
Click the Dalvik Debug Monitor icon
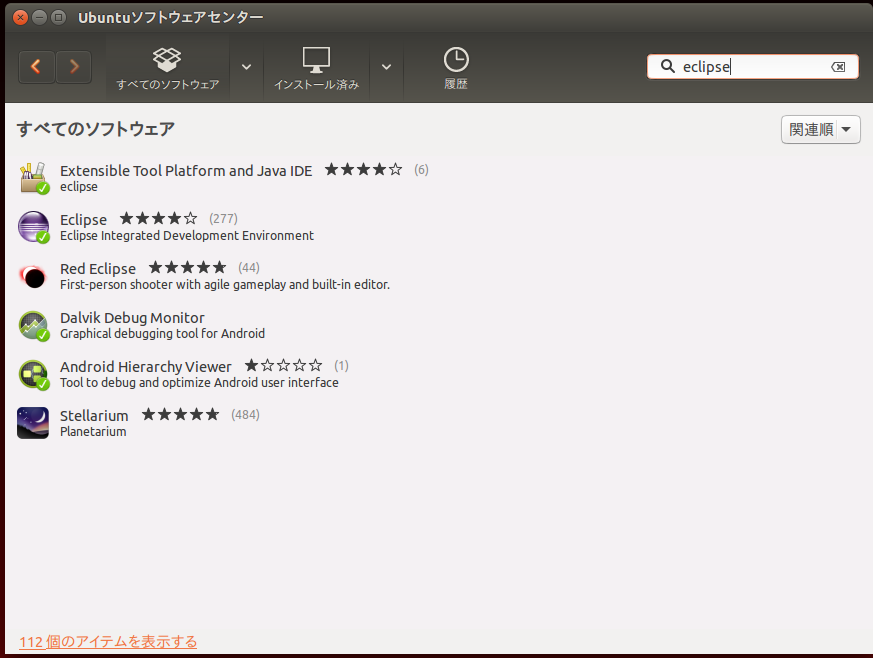pyautogui.click(x=34, y=325)
